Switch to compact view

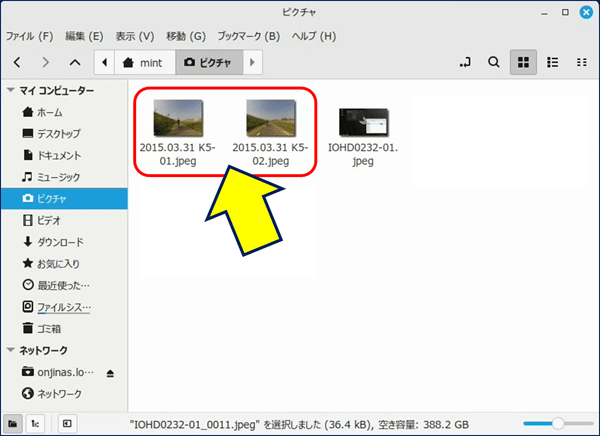pyautogui.click(x=582, y=62)
